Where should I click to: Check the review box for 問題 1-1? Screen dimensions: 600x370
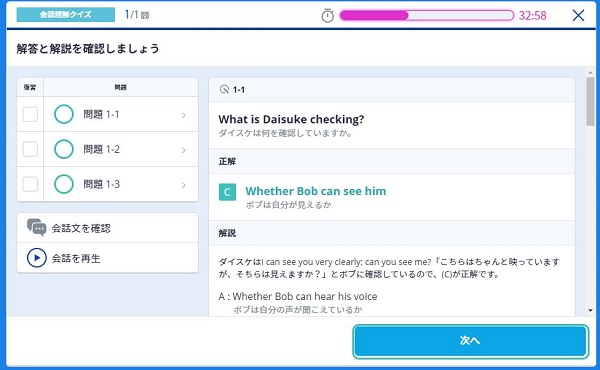click(x=30, y=114)
